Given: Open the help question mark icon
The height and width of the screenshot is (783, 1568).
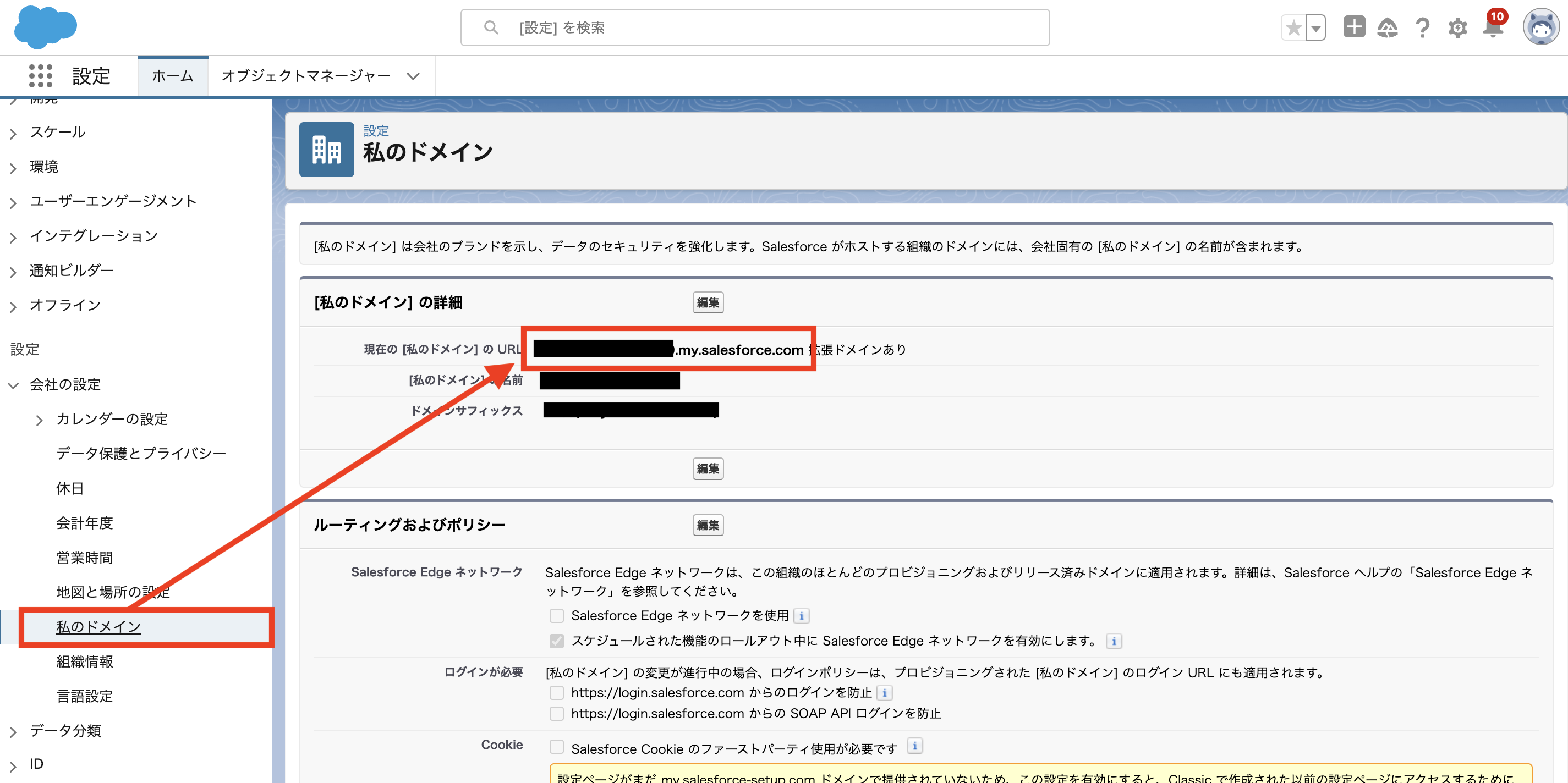Looking at the screenshot, I should point(1423,27).
